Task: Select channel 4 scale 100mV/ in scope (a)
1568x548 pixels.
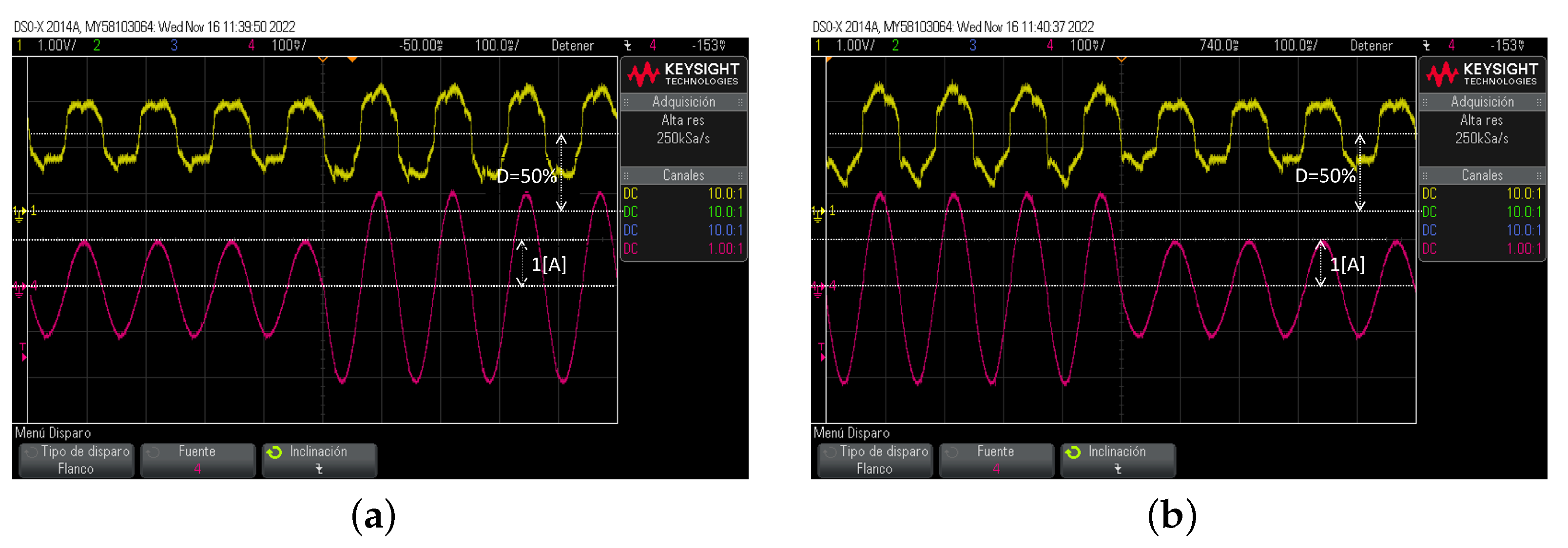Action: [x=289, y=46]
